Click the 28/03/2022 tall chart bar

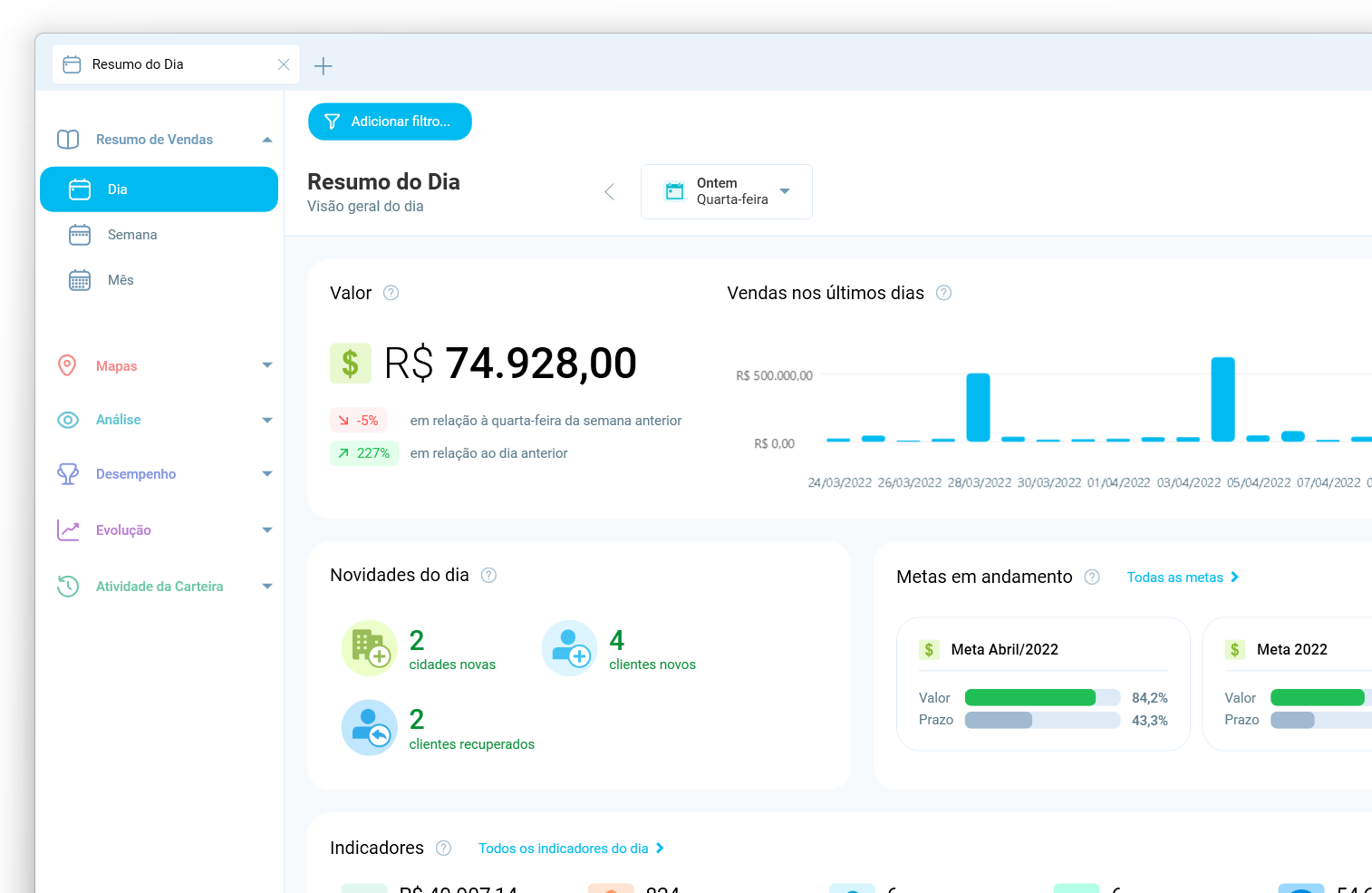point(979,407)
